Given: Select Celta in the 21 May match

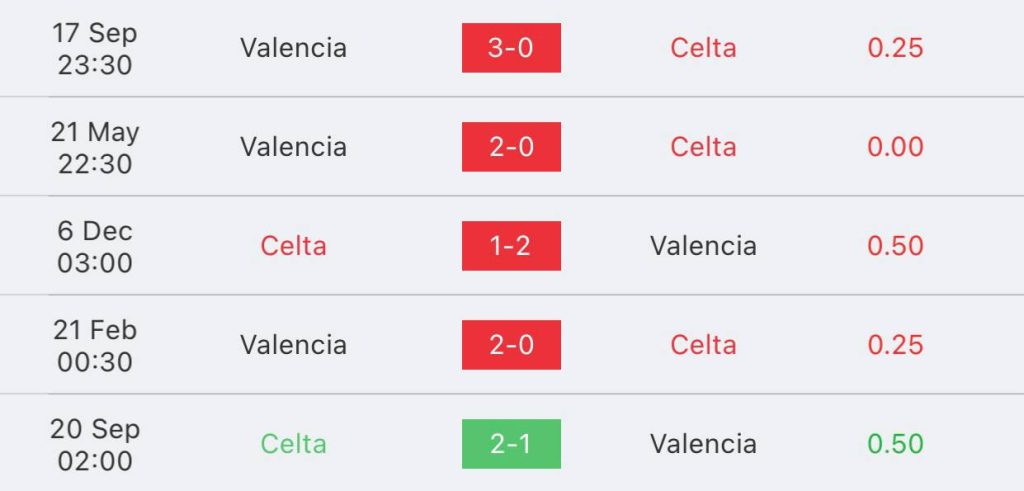Looking at the screenshot, I should tap(703, 147).
